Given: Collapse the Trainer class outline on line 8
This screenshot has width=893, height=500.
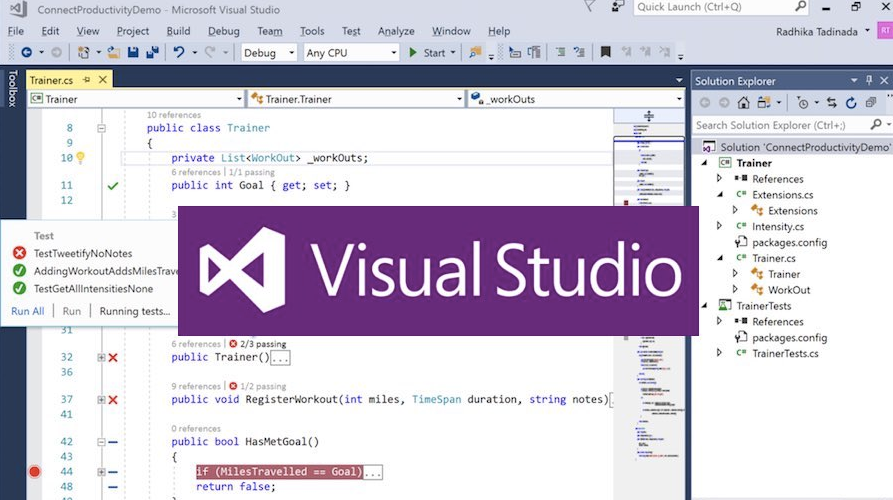Looking at the screenshot, I should [101, 128].
